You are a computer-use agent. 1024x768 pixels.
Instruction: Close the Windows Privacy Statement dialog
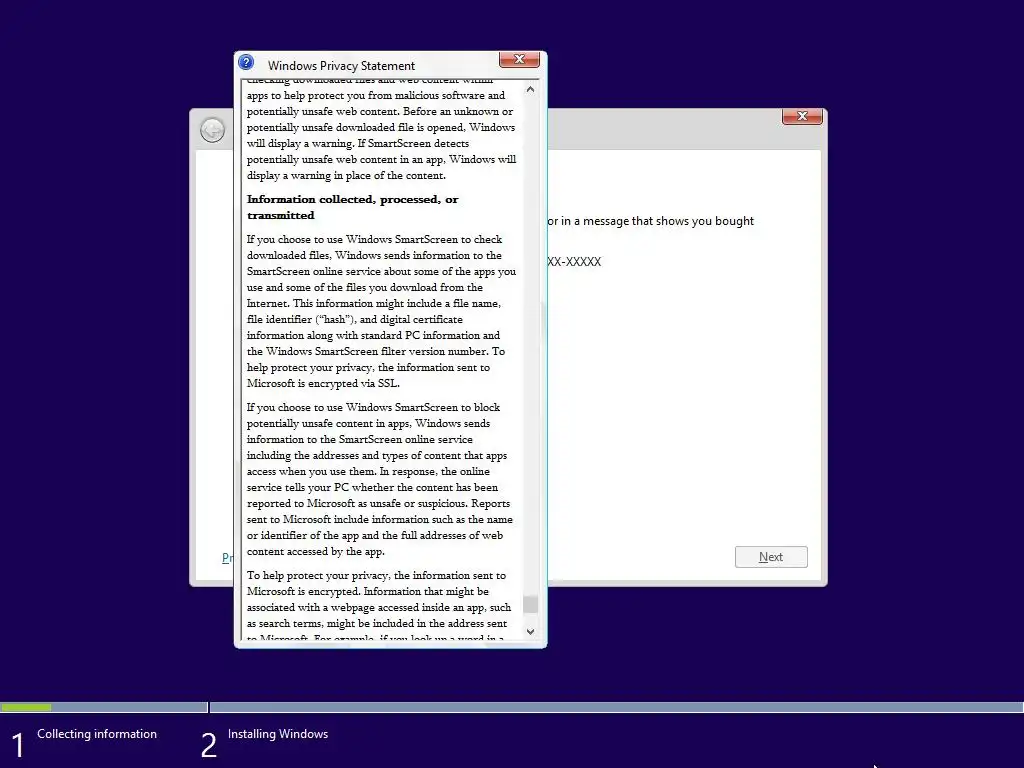pyautogui.click(x=519, y=59)
